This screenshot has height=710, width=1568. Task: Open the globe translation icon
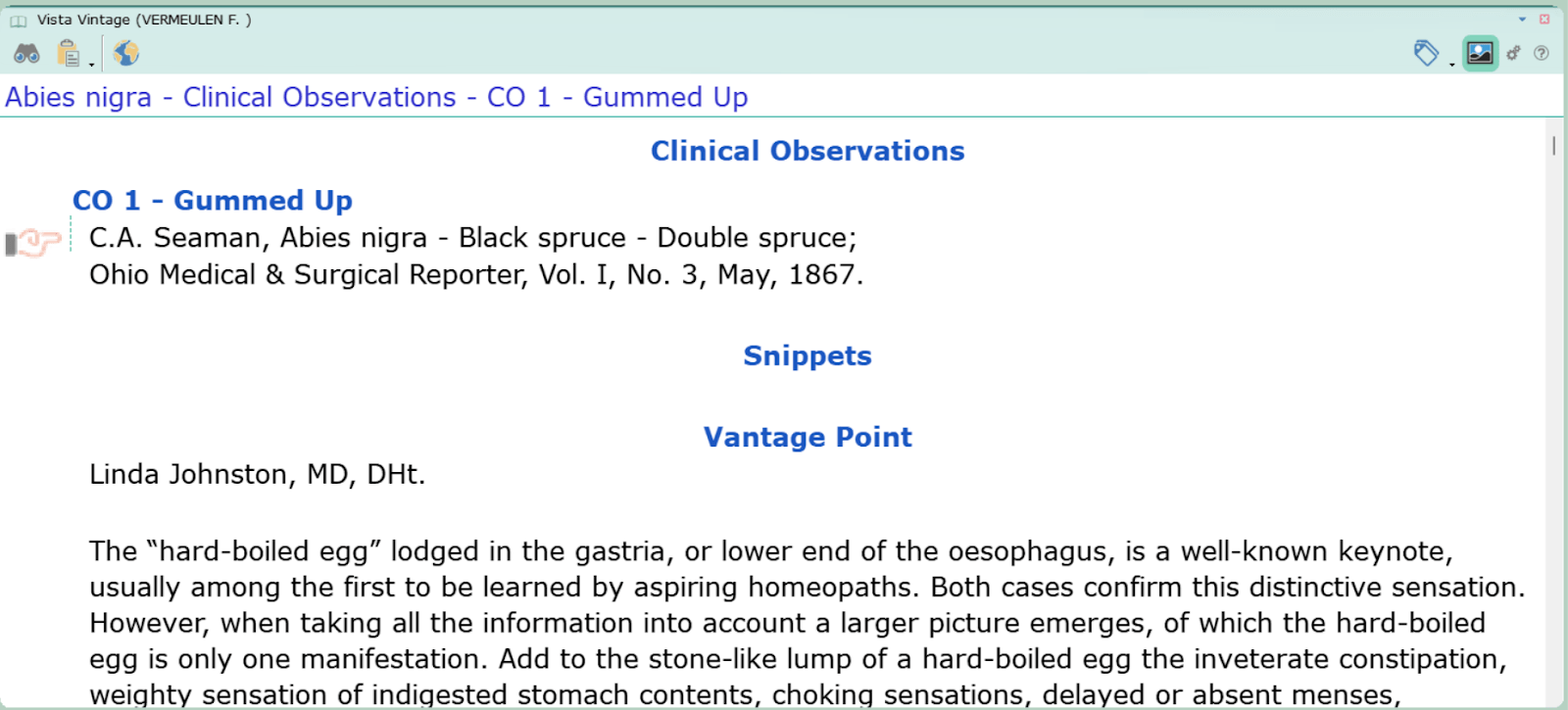click(125, 53)
